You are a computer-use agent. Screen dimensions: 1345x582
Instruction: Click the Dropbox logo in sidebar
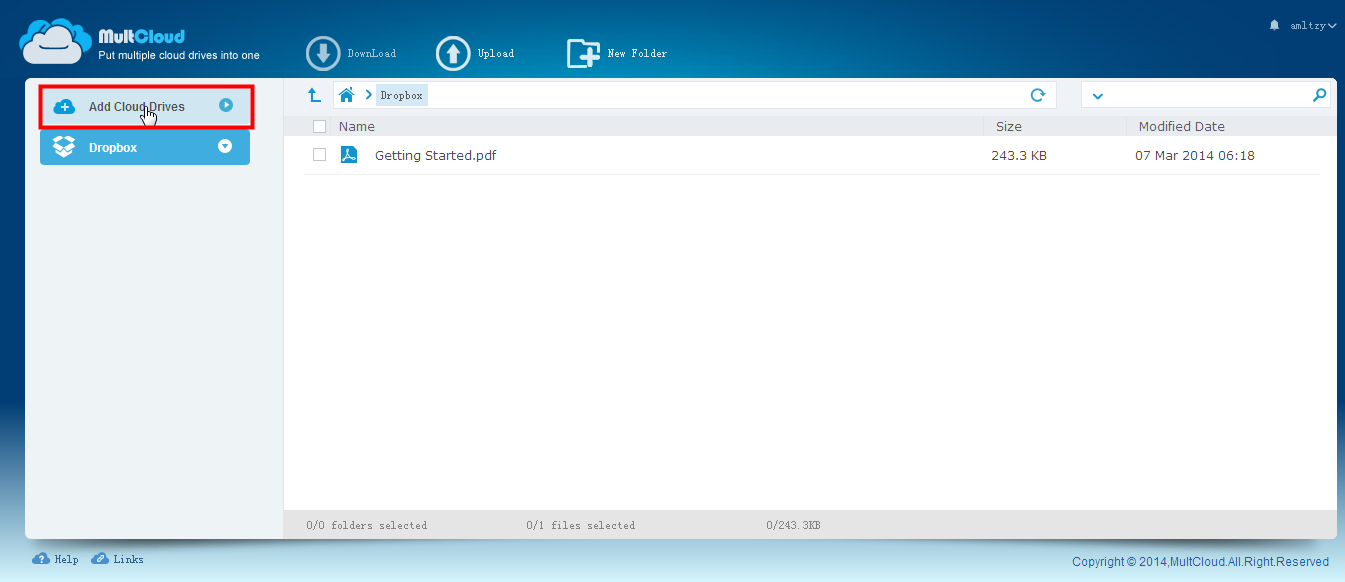[x=64, y=147]
